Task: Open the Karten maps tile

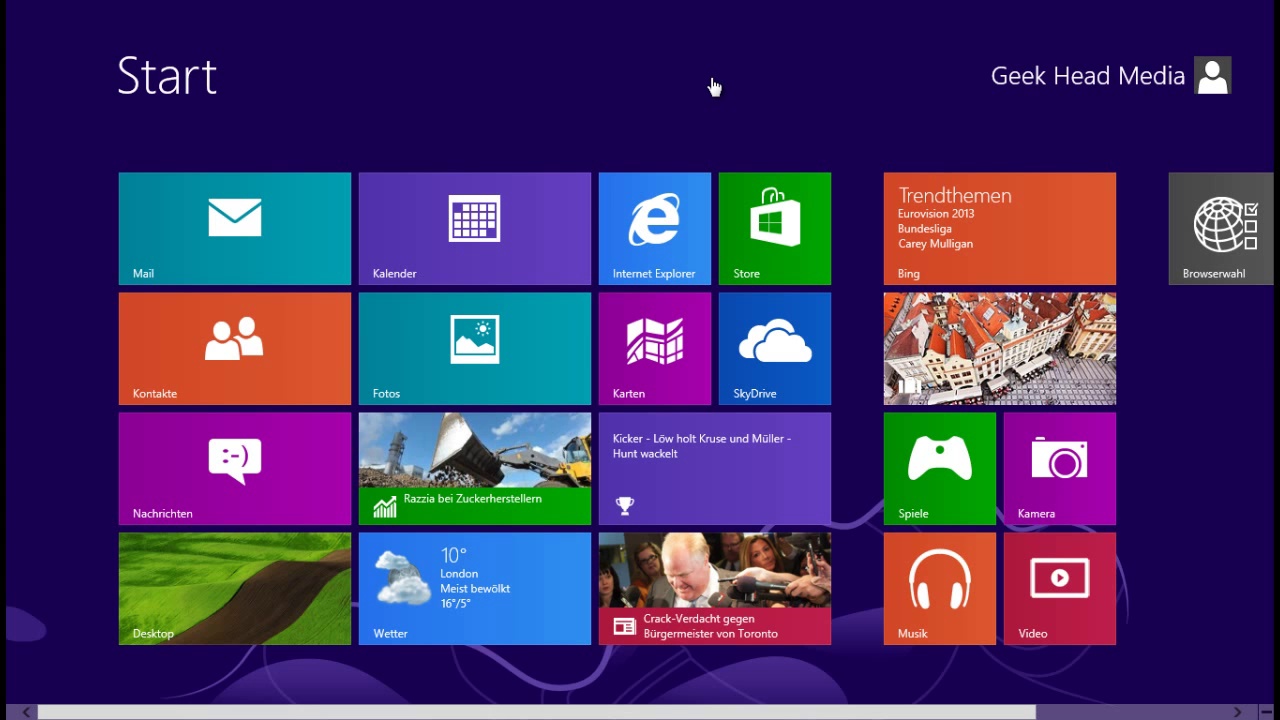Action: tap(655, 349)
